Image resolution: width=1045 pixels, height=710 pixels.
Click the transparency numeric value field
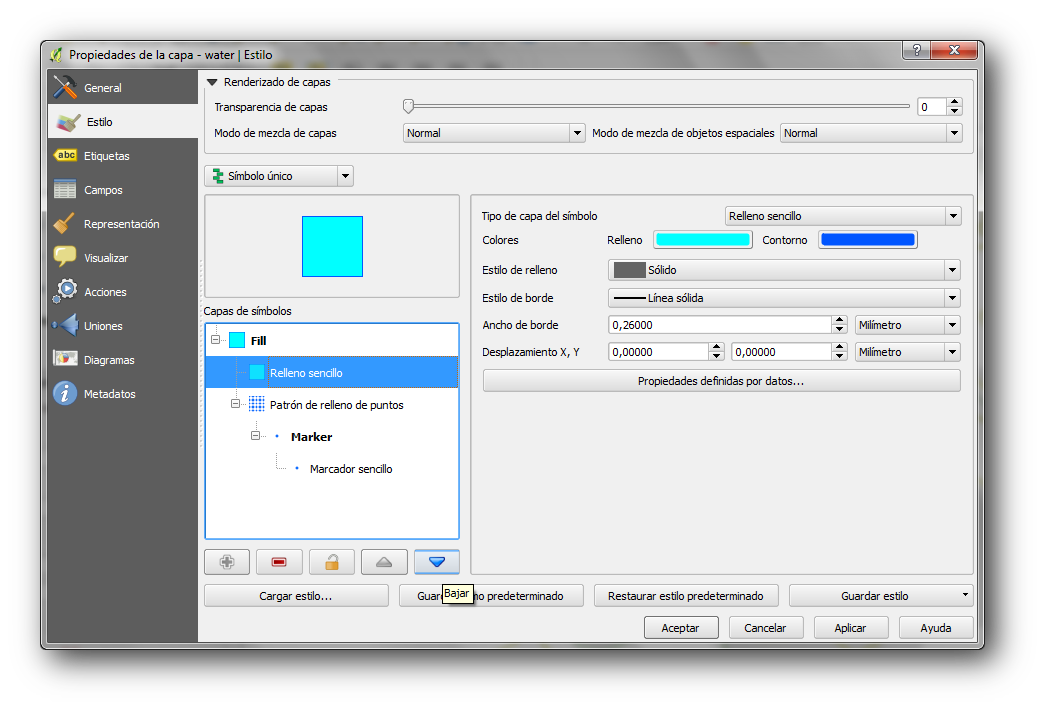pyautogui.click(x=932, y=107)
